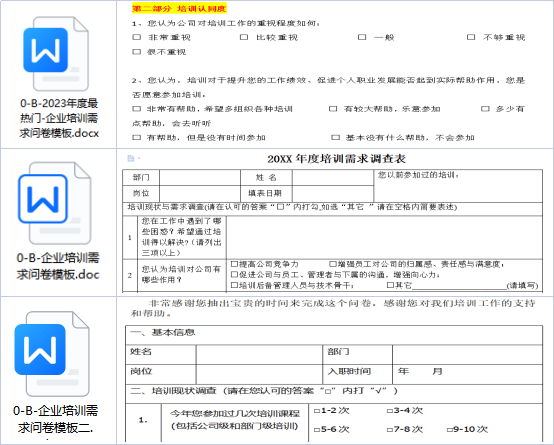Open the 基本信息 questionnaire preview thumbnail
Image resolution: width=554 pixels, height=445 pixels.
click(x=335, y=370)
